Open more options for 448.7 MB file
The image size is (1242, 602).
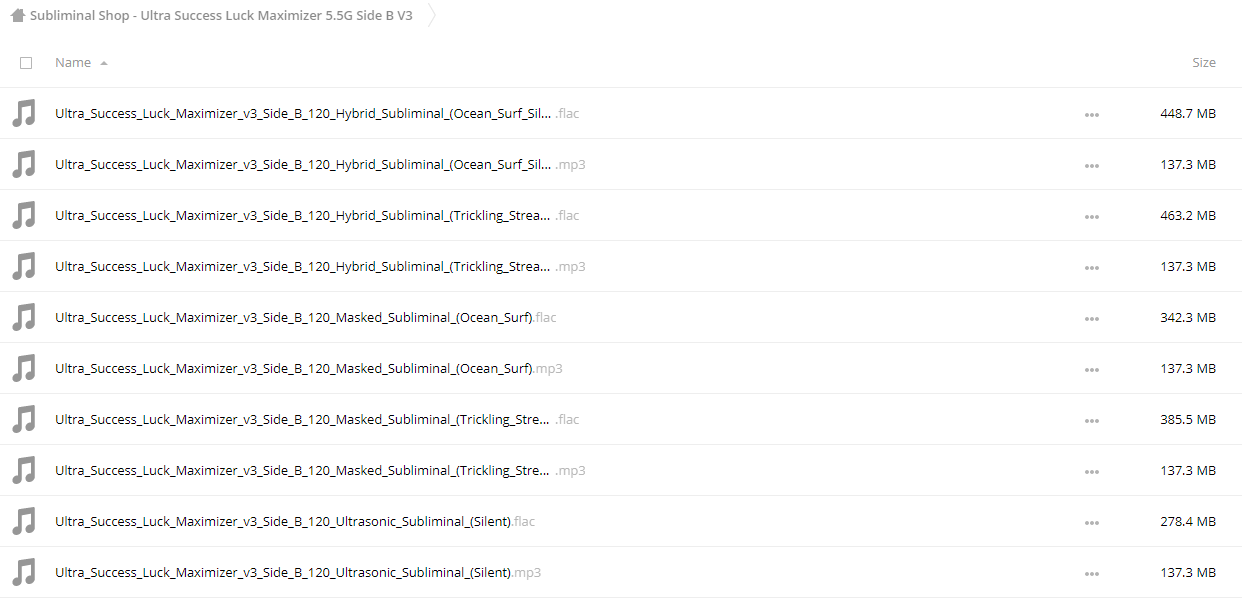[x=1091, y=114]
